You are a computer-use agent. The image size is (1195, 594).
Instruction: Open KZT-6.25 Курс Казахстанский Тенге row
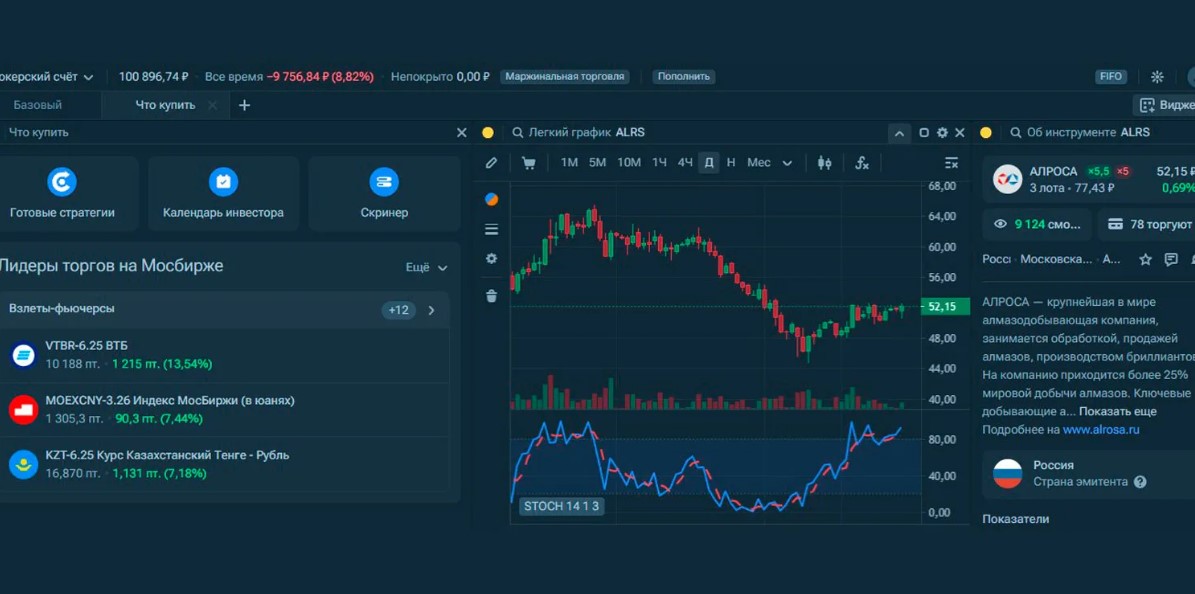coord(225,464)
